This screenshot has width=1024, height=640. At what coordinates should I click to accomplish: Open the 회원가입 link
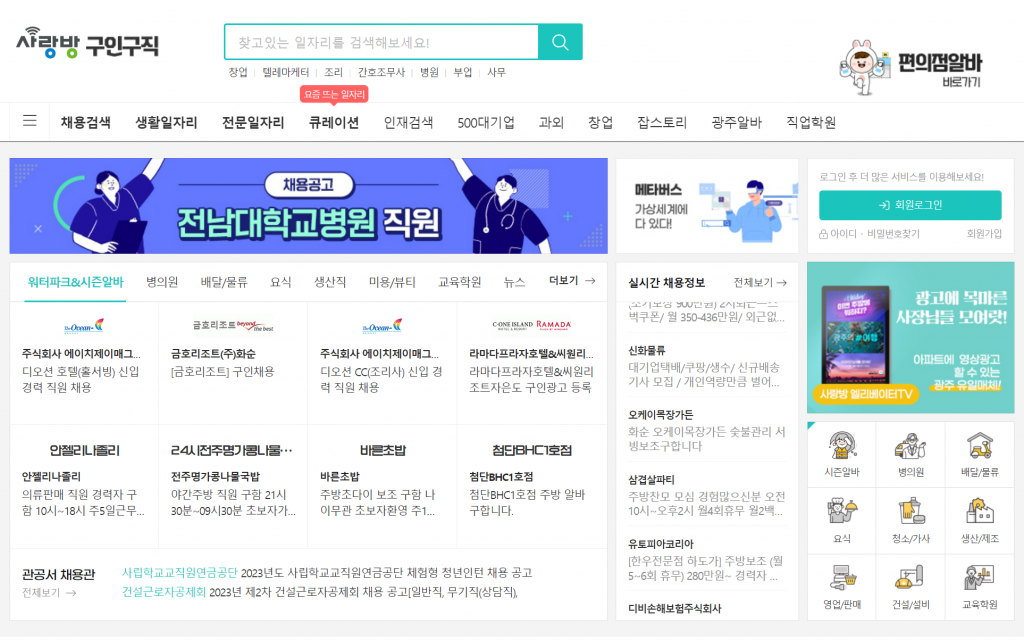[984, 234]
